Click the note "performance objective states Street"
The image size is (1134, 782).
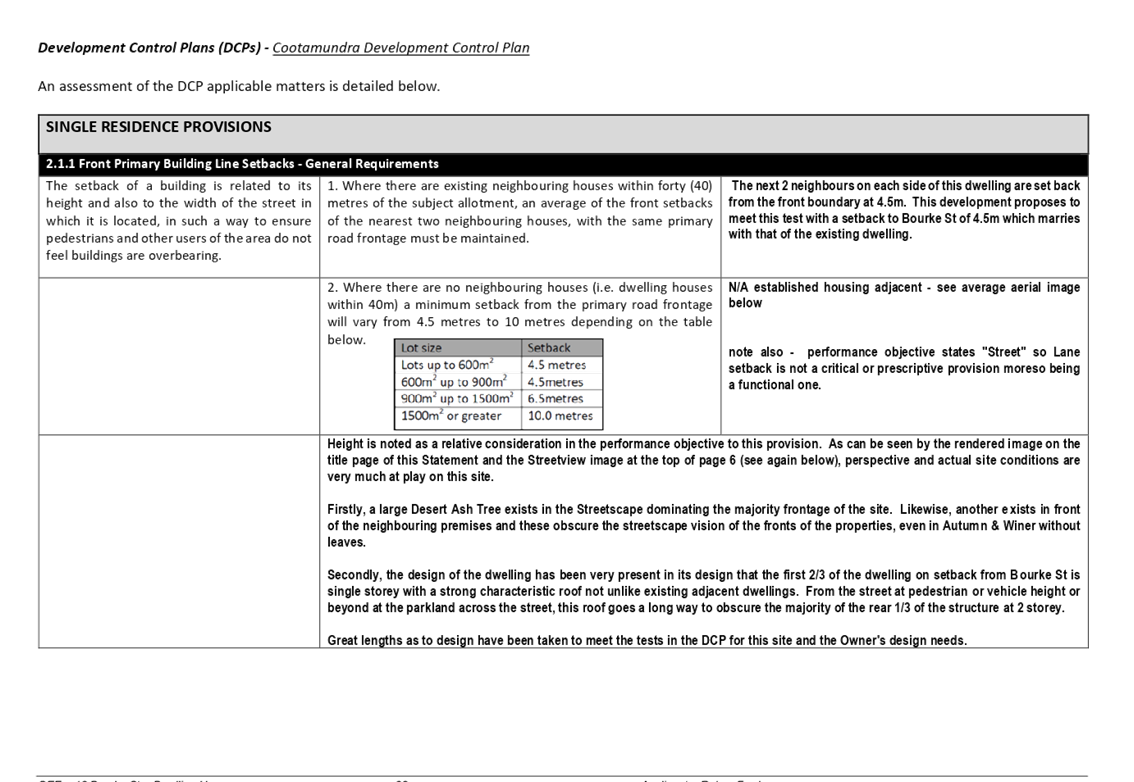(904, 368)
